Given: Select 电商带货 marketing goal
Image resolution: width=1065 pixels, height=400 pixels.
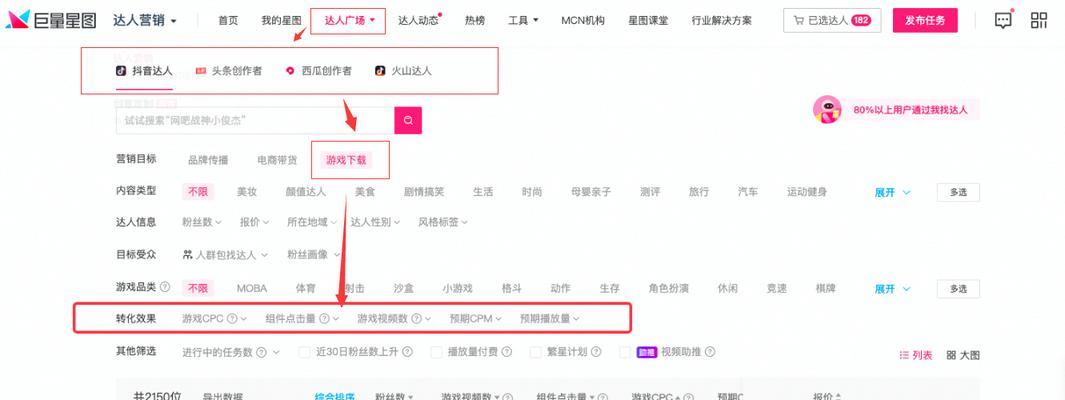Looking at the screenshot, I should [x=277, y=160].
